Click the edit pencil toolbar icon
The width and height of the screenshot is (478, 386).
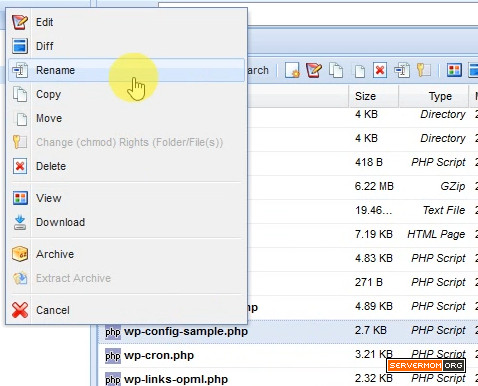[314, 70]
